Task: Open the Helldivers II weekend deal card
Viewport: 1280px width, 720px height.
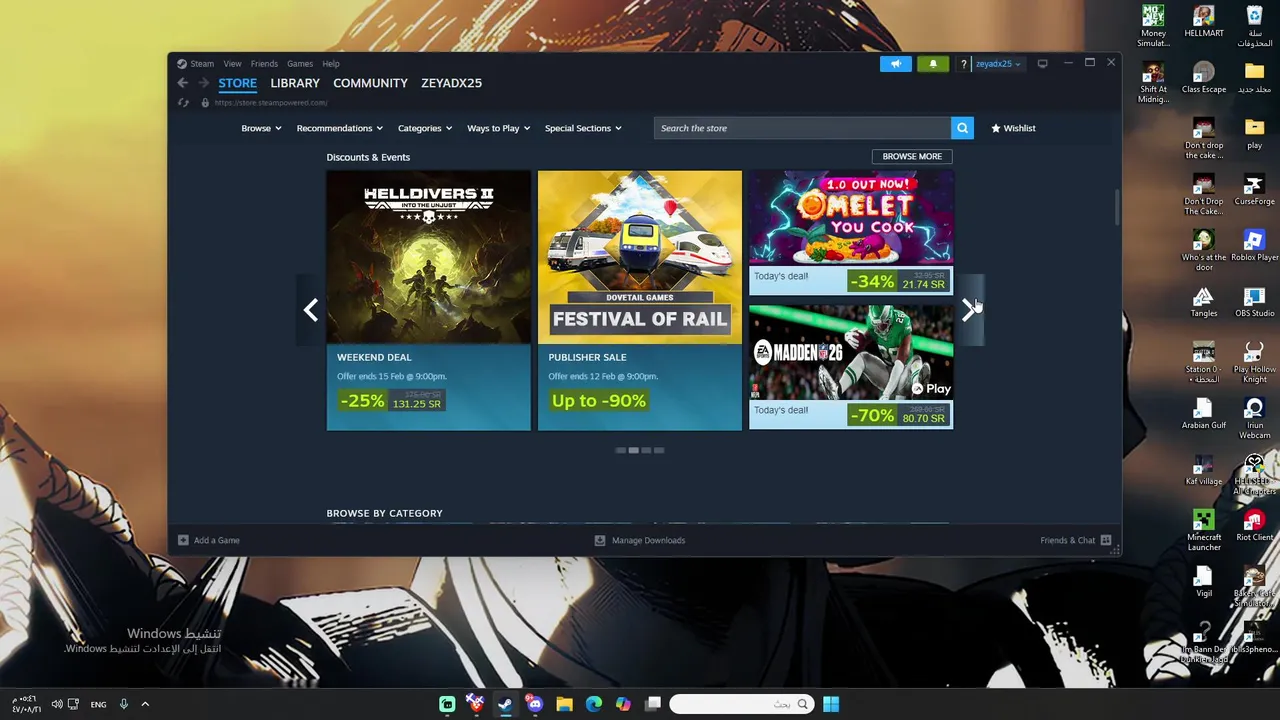Action: [428, 300]
